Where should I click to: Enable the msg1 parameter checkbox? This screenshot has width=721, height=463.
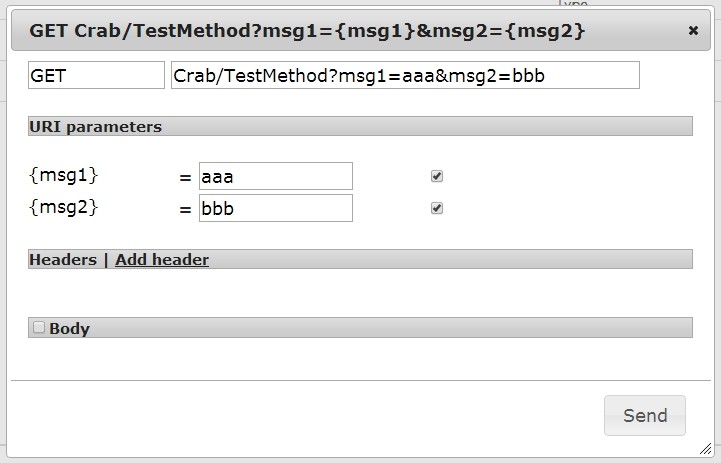(x=437, y=176)
